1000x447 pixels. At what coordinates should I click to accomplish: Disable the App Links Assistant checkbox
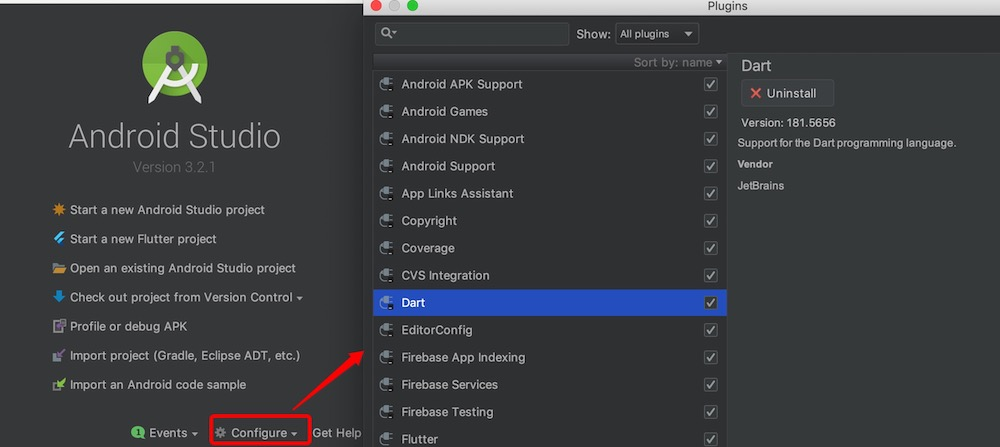point(710,194)
